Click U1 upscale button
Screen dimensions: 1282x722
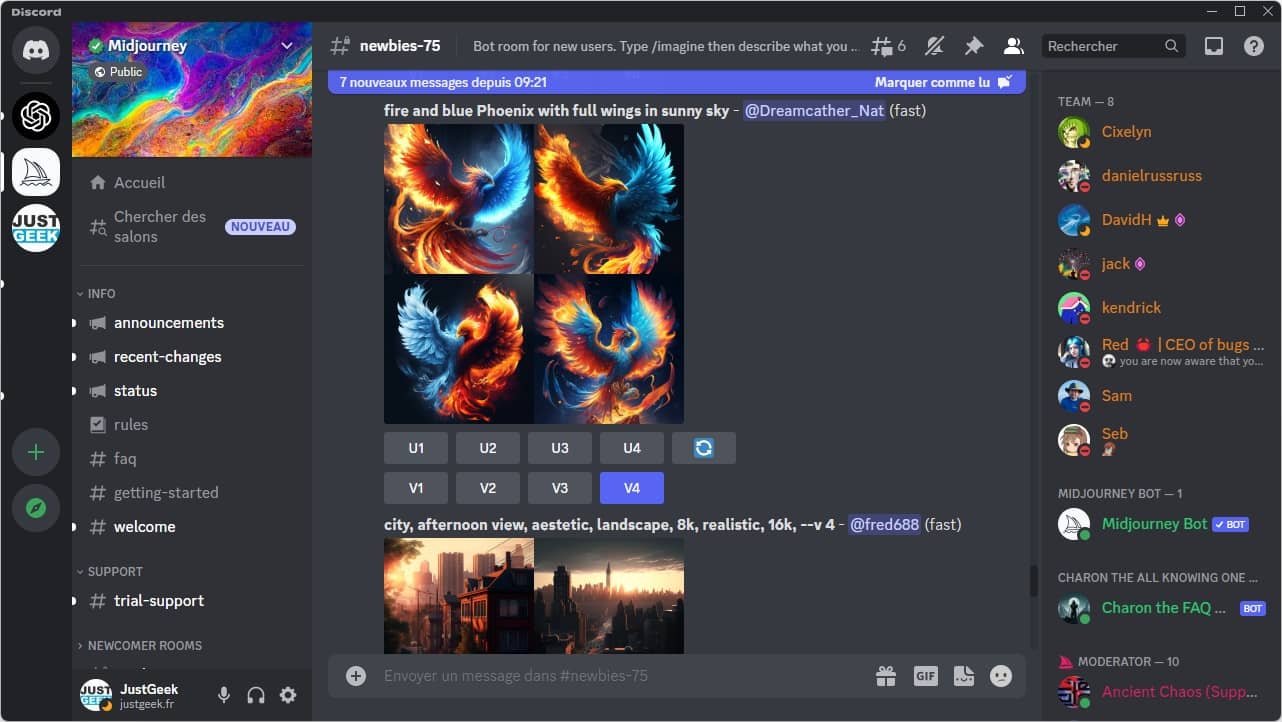[416, 448]
